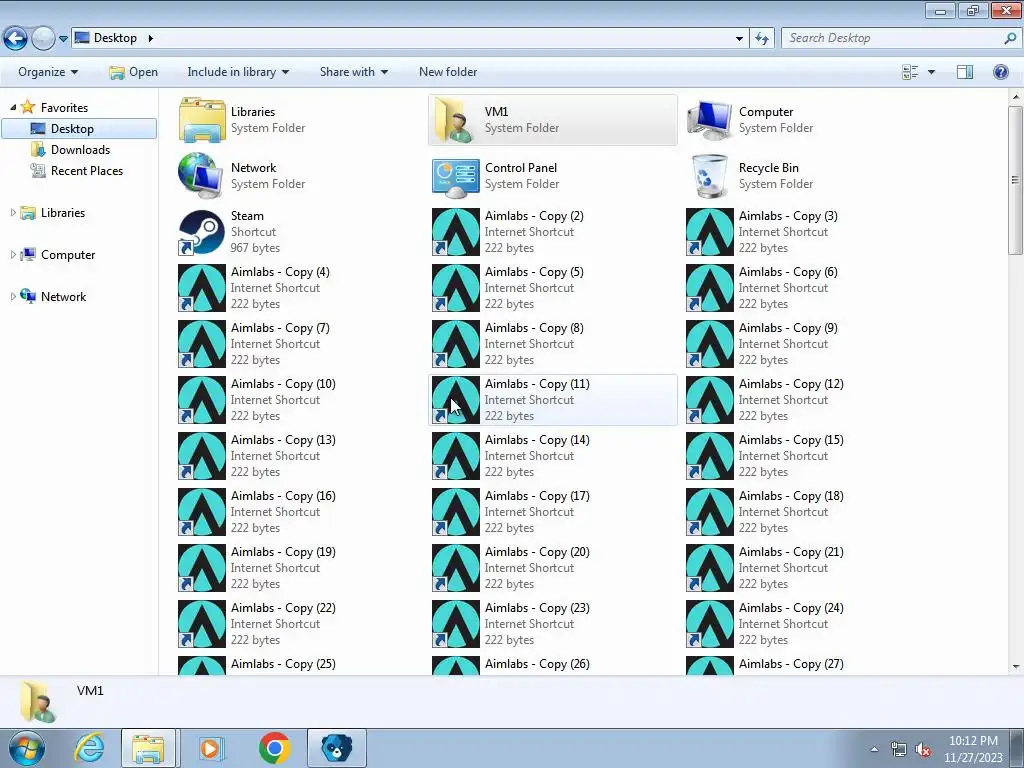
Task: Click the scrollbar down arrow
Action: tap(1015, 666)
